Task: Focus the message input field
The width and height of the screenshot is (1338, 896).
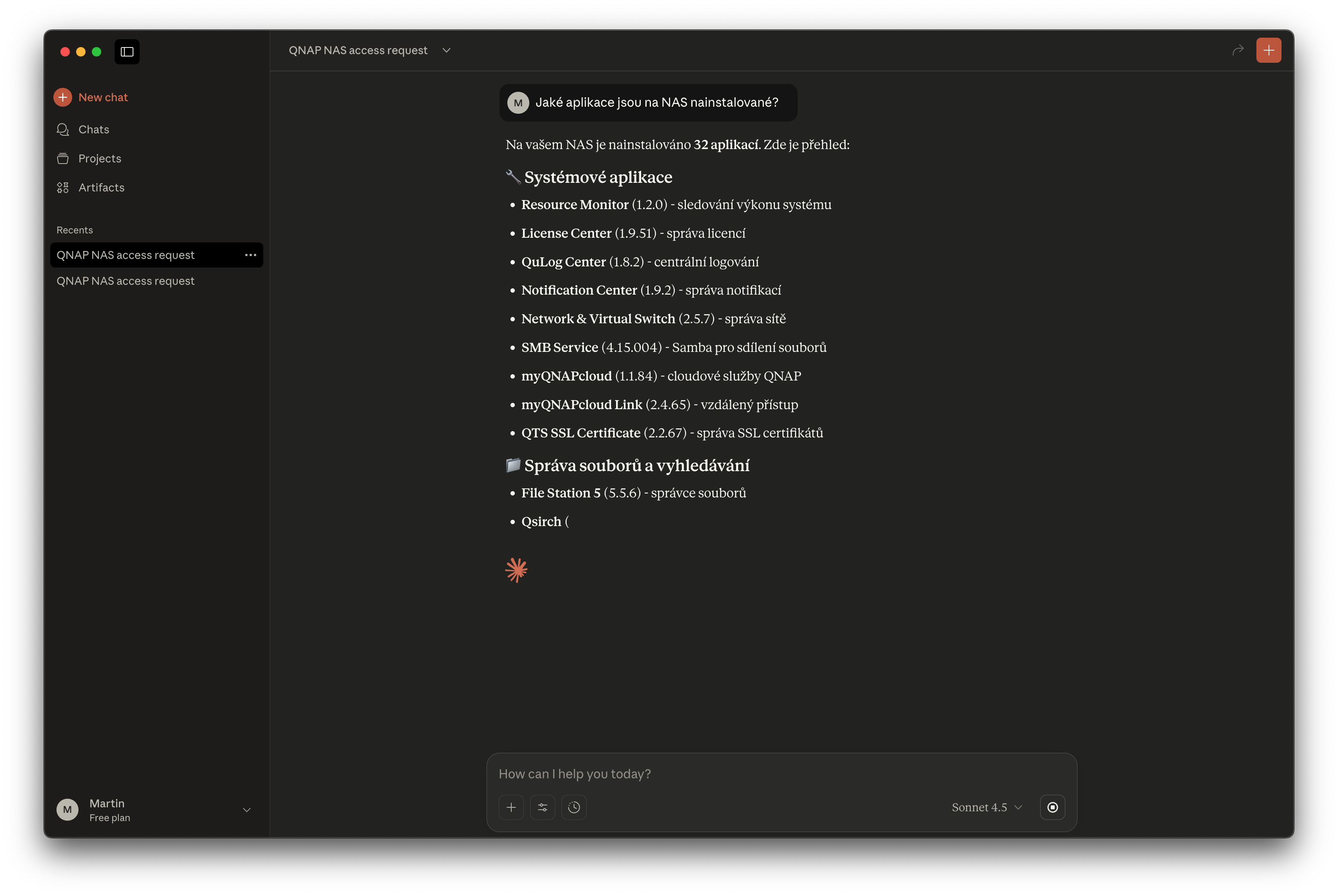Action: 781,774
